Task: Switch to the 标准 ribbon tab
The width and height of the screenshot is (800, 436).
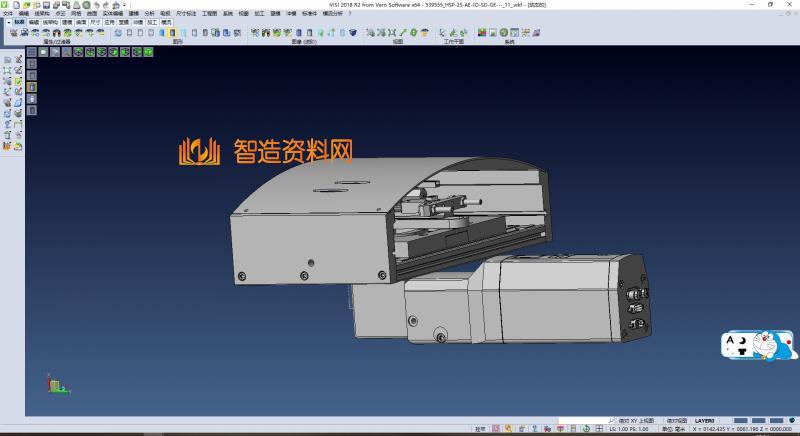Action: (x=18, y=21)
